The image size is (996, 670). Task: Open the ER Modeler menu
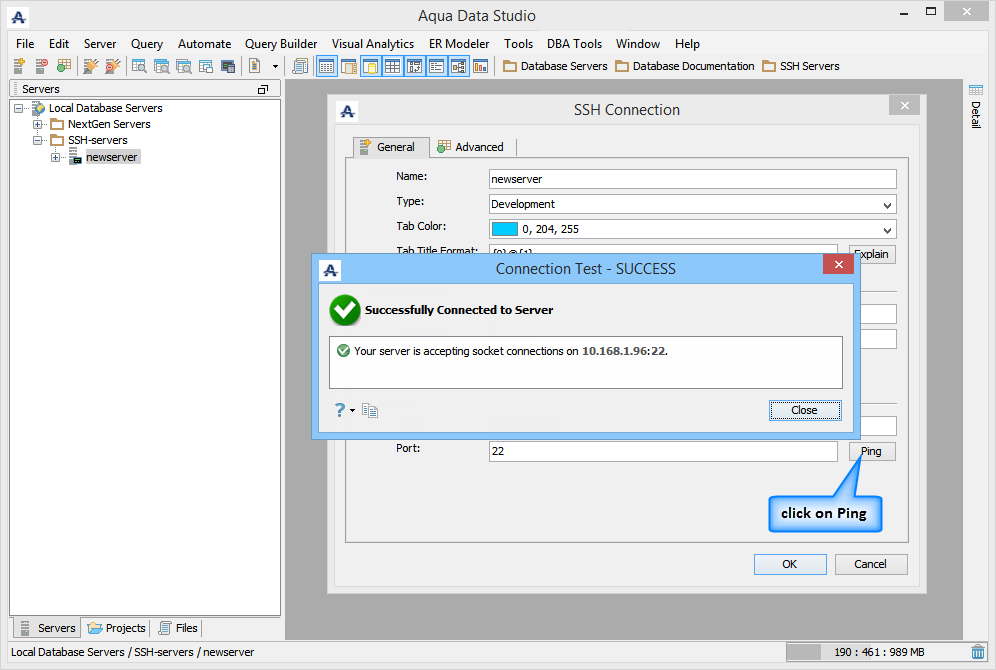click(x=459, y=44)
